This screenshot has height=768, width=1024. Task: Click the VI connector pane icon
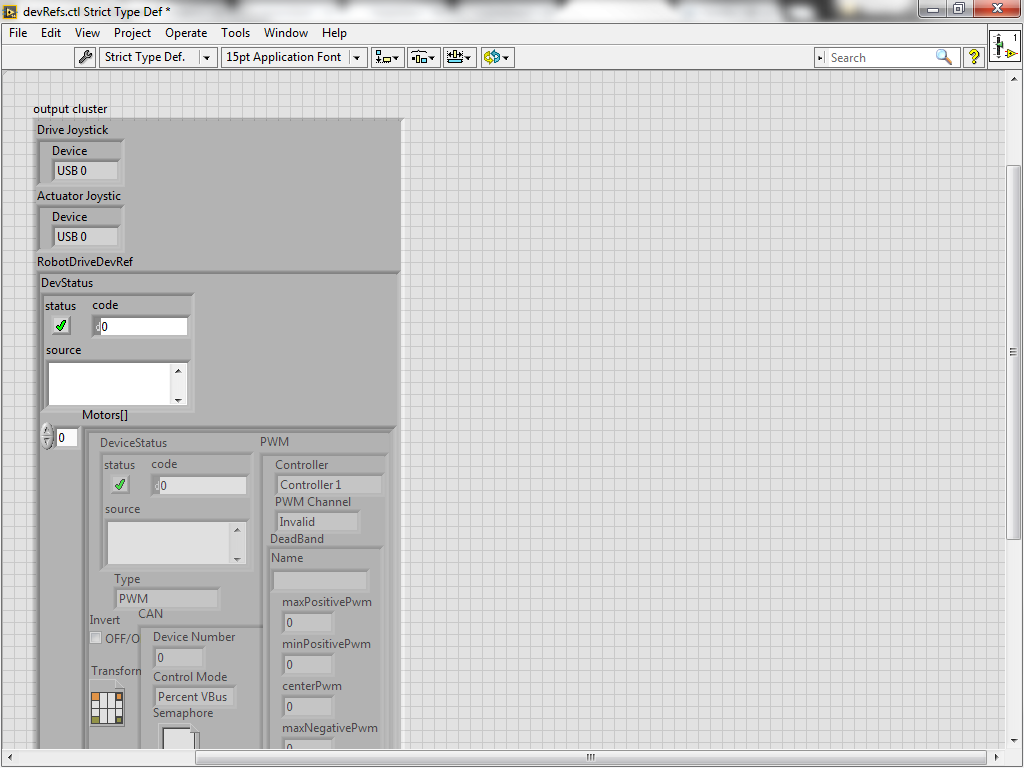(x=1004, y=46)
